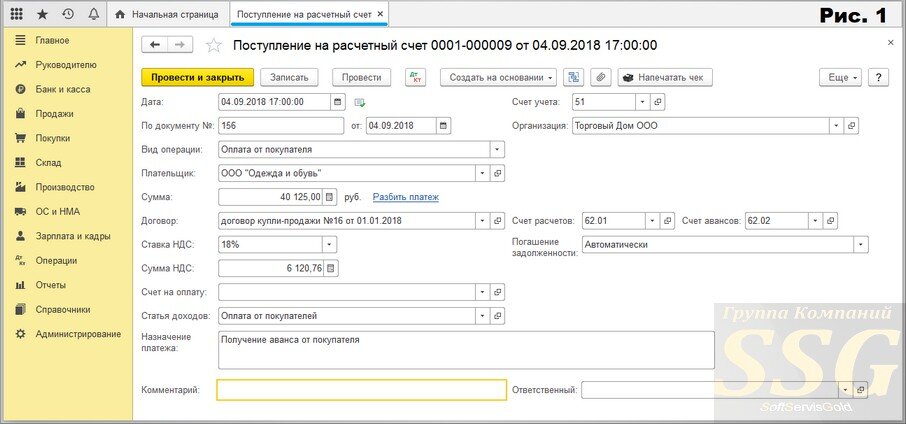Open Склад section in sidebar
The width and height of the screenshot is (906, 424).
[48, 163]
